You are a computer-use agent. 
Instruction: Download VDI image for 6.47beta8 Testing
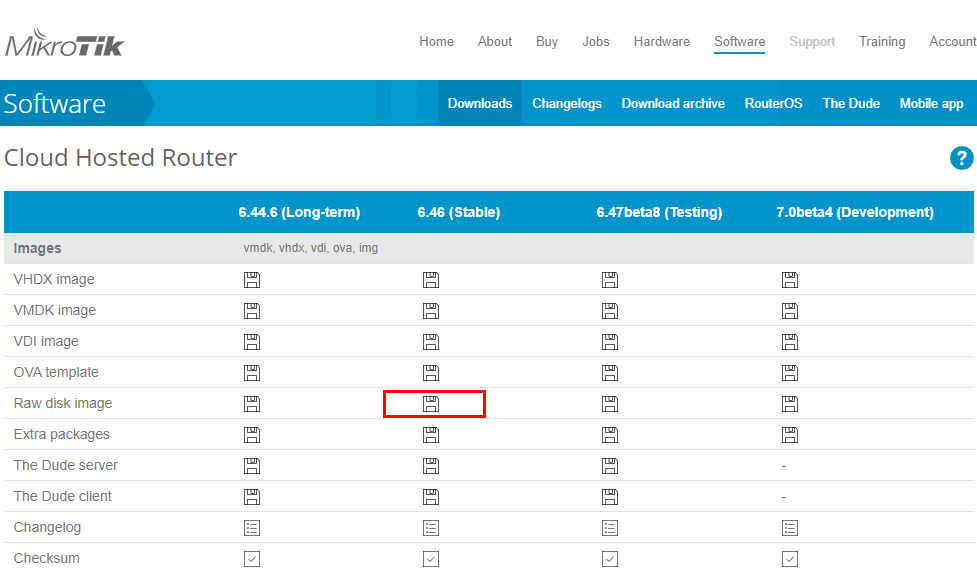(x=610, y=341)
